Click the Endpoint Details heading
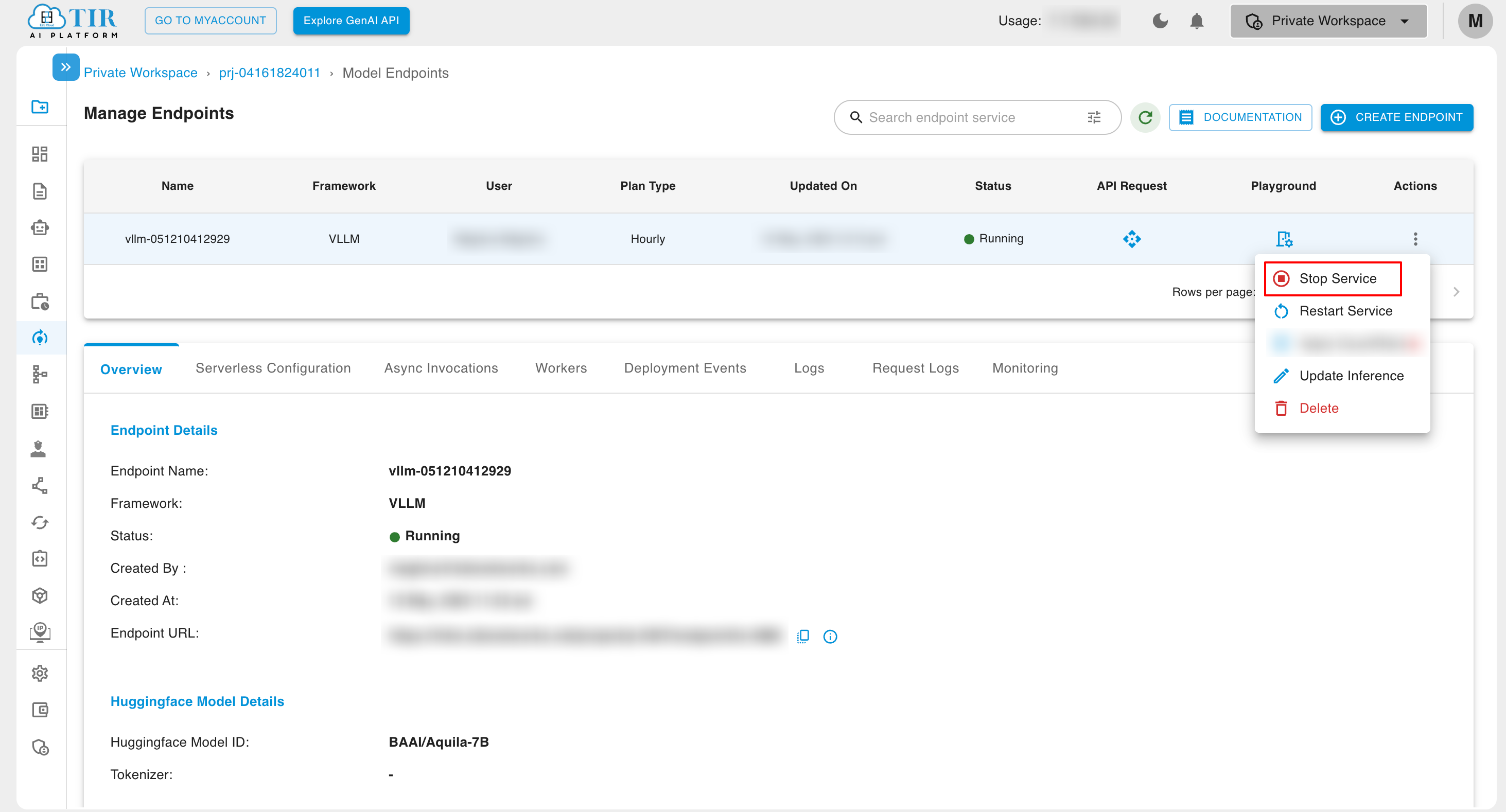This screenshot has height=812, width=1506. pyautogui.click(x=164, y=430)
